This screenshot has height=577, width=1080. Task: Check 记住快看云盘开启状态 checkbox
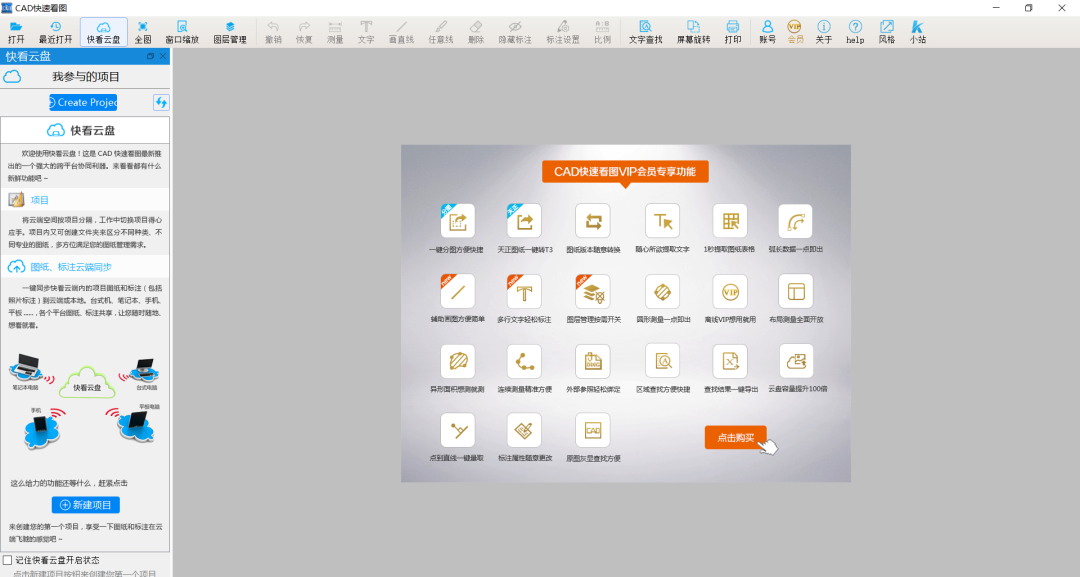[8, 560]
